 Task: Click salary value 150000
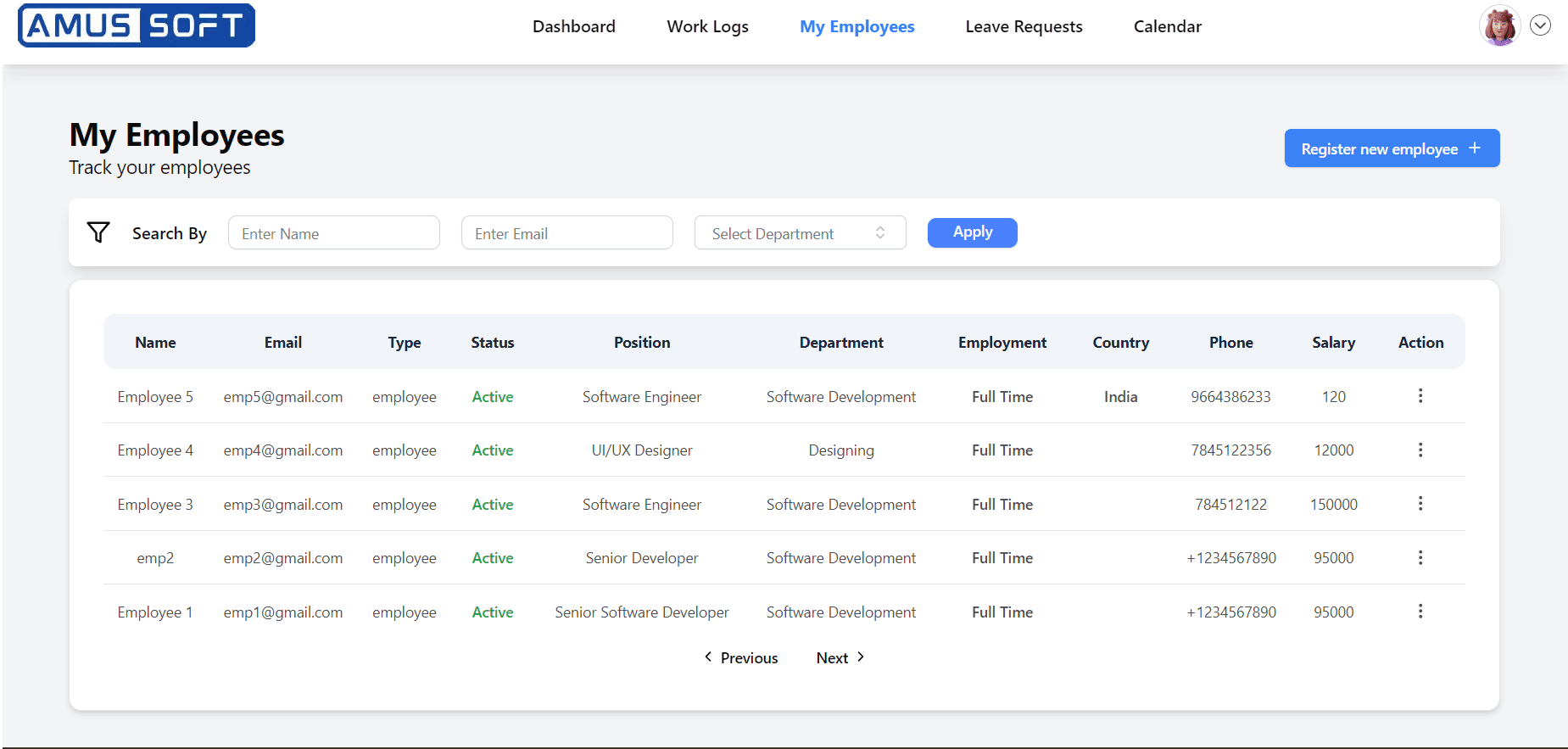click(x=1334, y=505)
